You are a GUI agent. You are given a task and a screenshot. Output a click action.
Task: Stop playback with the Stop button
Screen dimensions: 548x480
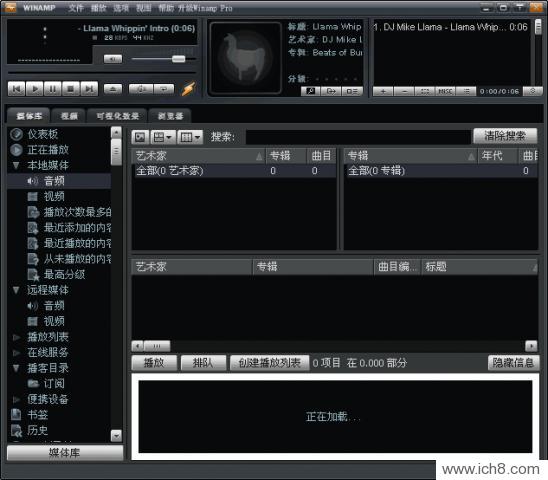tap(71, 89)
